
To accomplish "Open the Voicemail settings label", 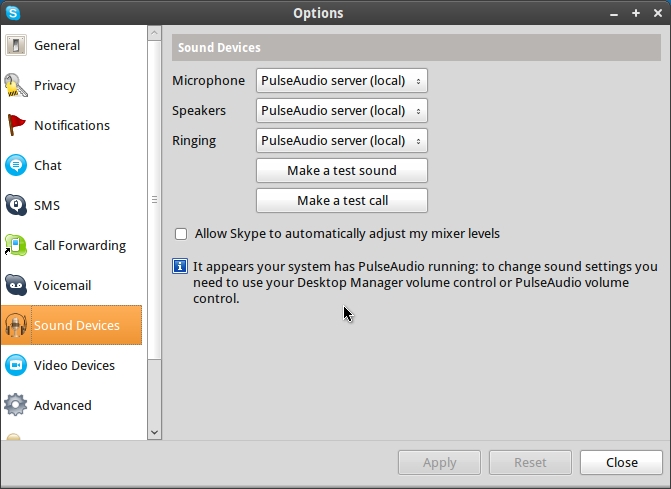I will point(62,285).
